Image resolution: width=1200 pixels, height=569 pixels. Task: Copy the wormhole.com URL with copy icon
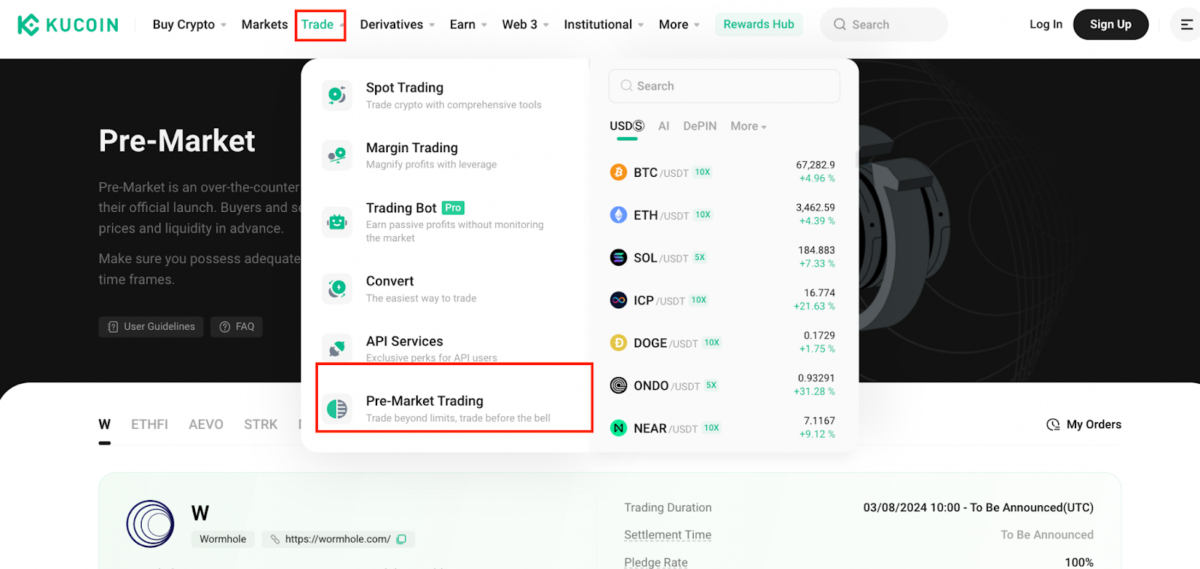point(401,539)
